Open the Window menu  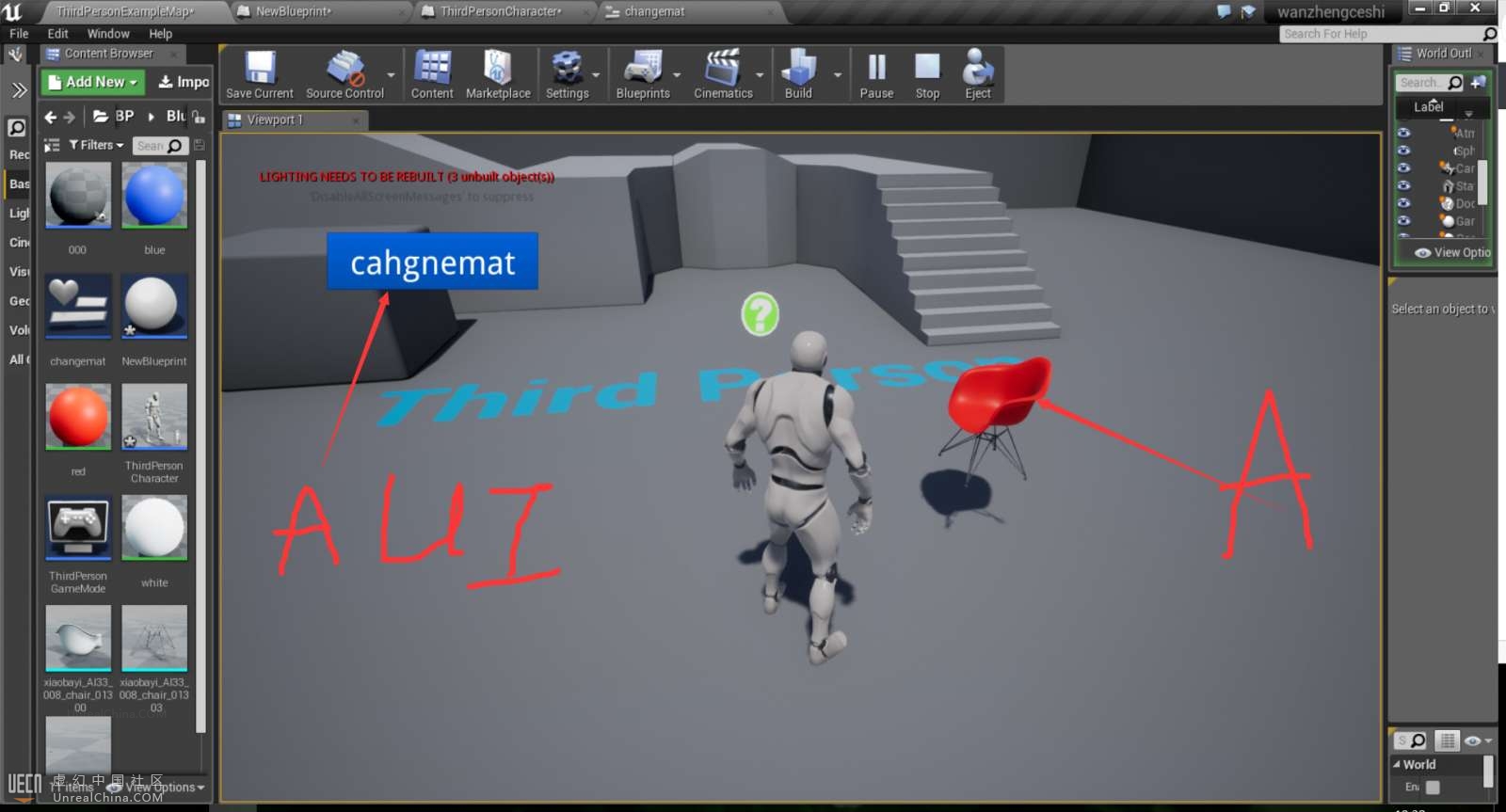point(108,34)
